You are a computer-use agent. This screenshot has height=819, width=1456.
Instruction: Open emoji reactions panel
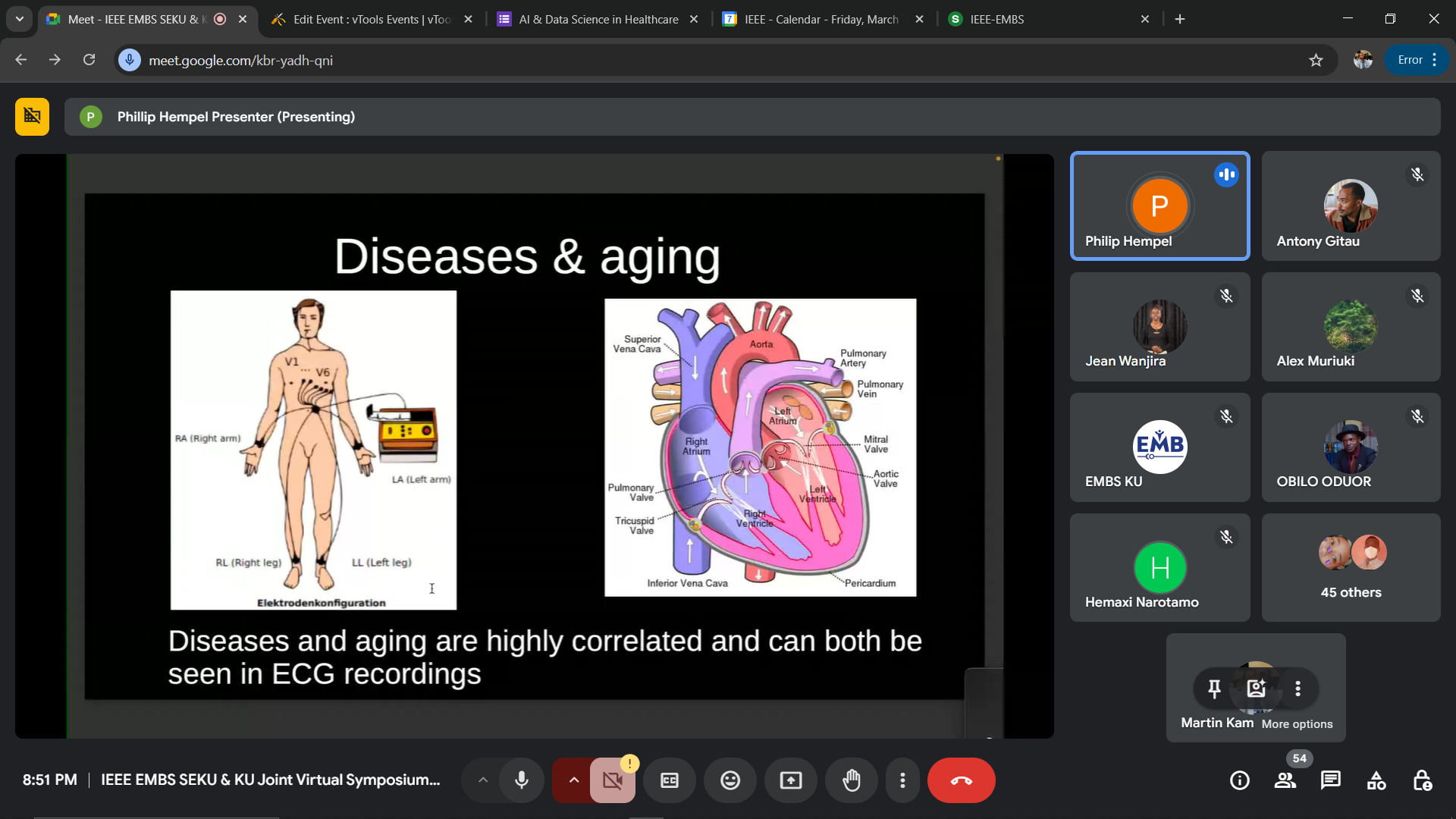730,780
